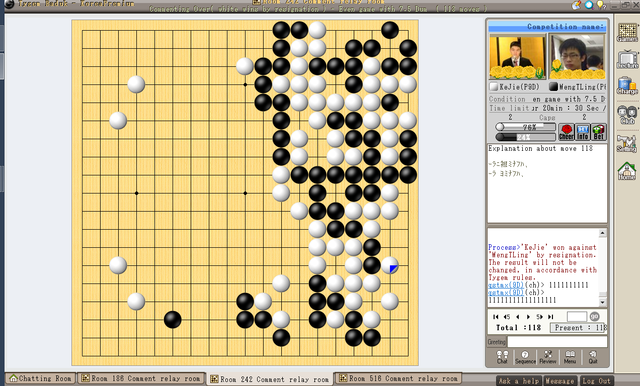Click the Cheer rose button
Viewport: 640px width, 386px height.
(x=566, y=132)
